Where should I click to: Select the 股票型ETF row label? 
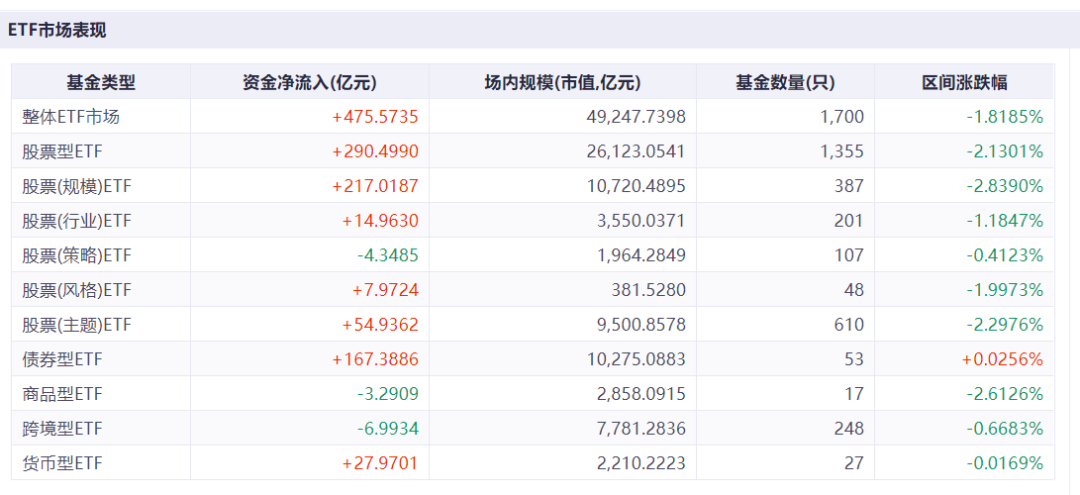62,151
